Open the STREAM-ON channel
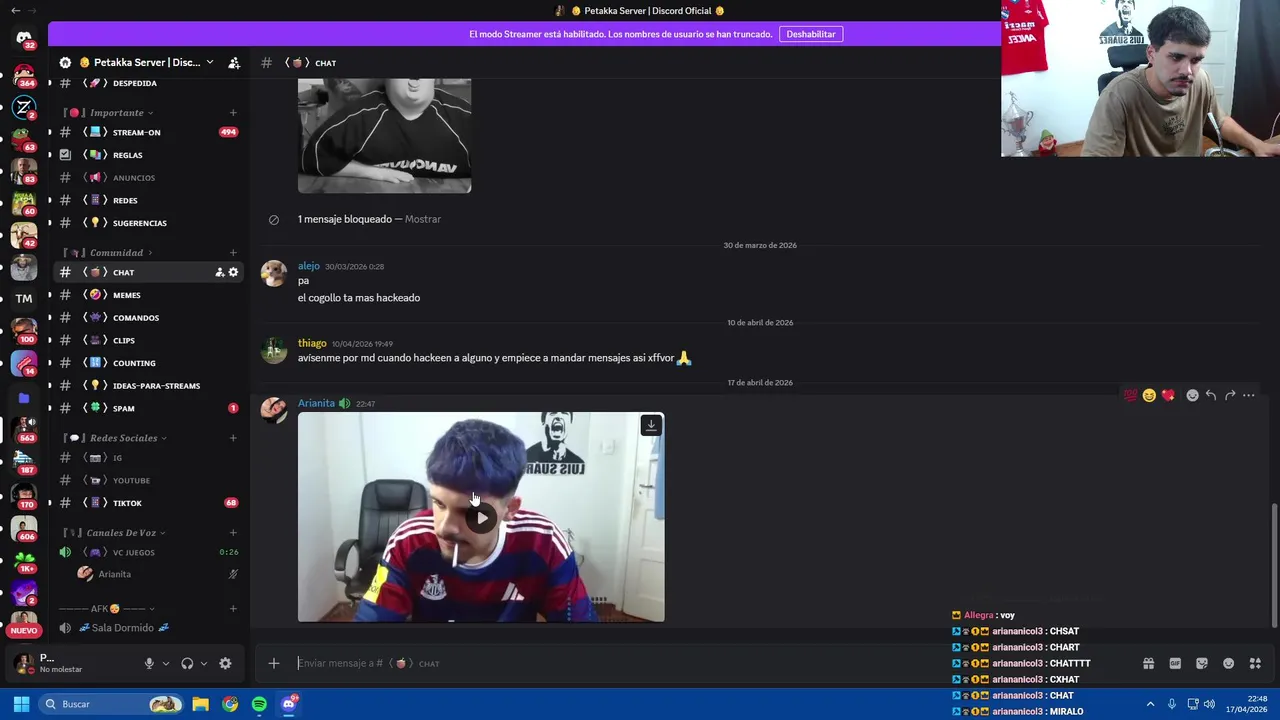Image resolution: width=1280 pixels, height=720 pixels. (x=148, y=132)
